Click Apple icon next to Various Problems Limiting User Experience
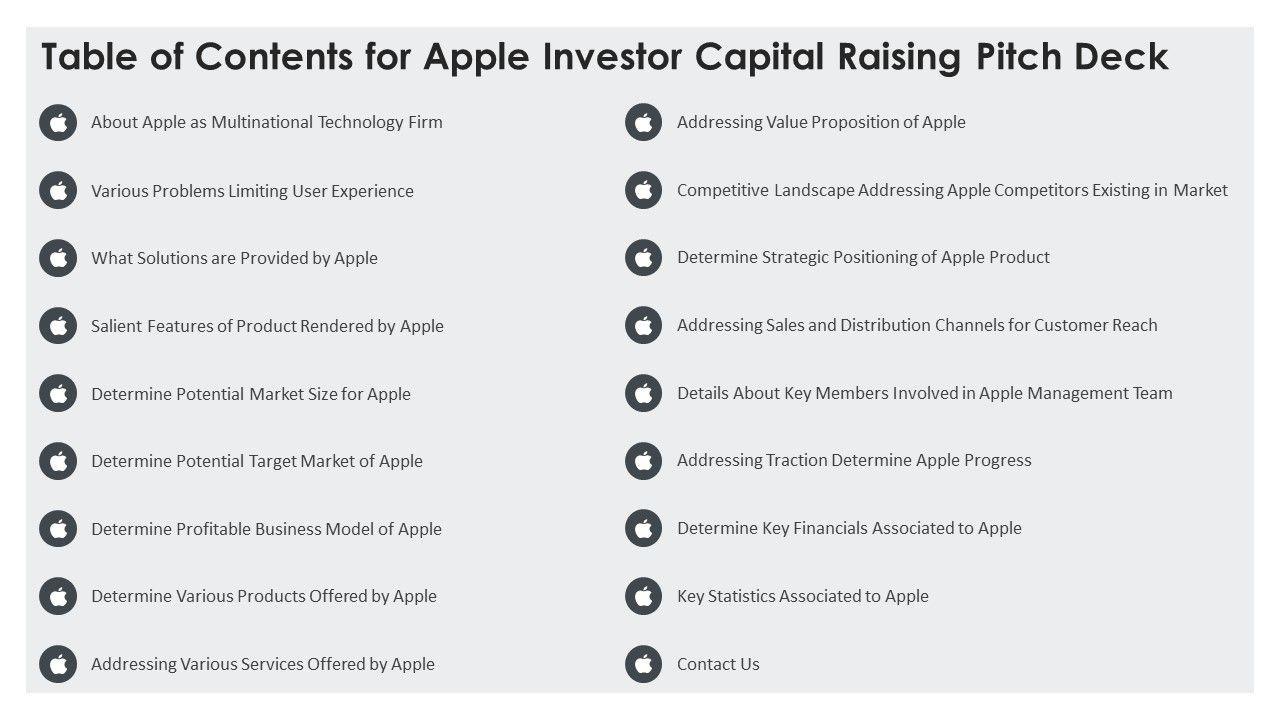Viewport: 1280px width, 720px height. 58,191
